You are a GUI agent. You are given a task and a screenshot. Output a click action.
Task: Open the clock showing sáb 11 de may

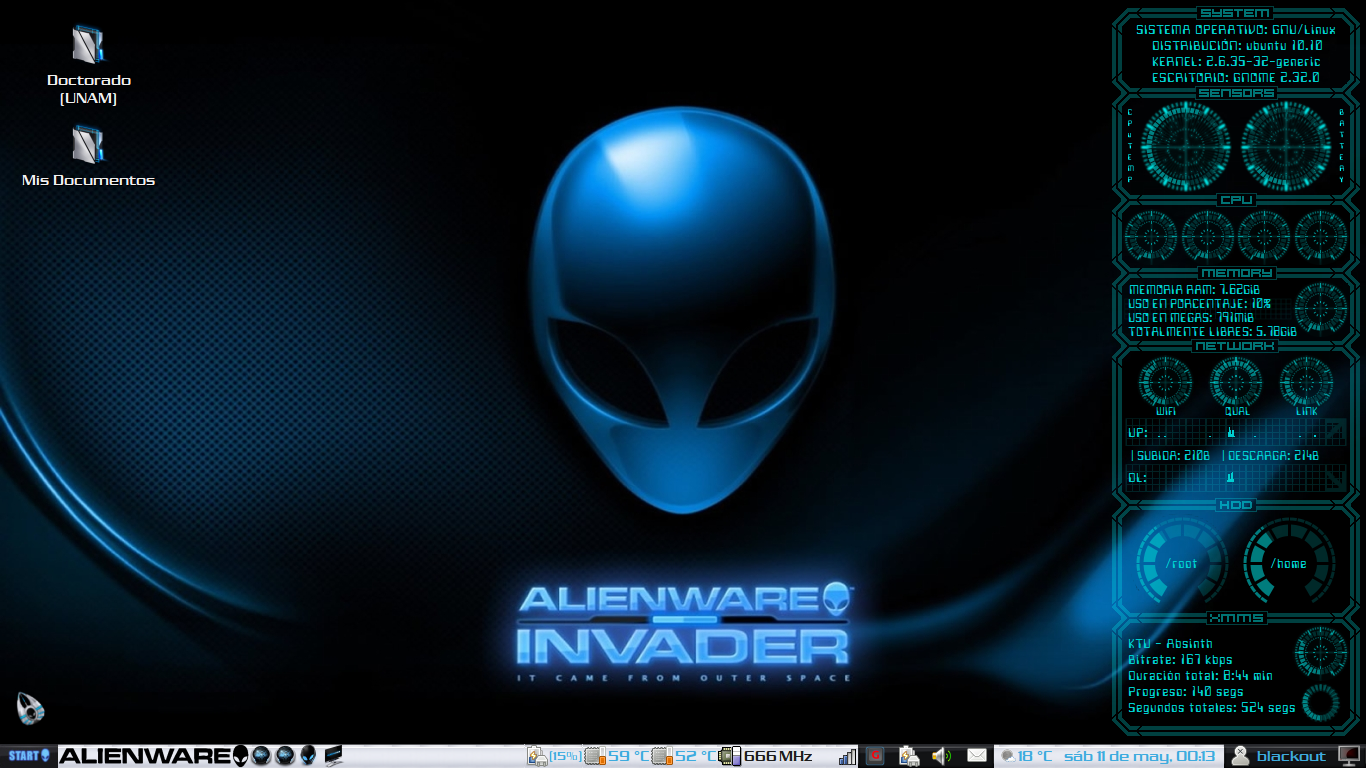tap(1139, 756)
